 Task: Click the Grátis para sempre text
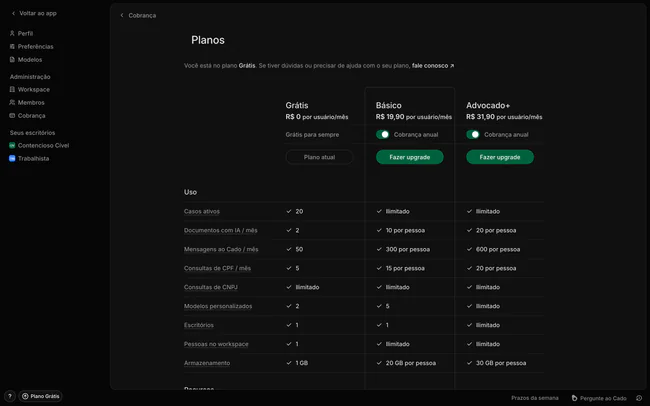point(312,135)
